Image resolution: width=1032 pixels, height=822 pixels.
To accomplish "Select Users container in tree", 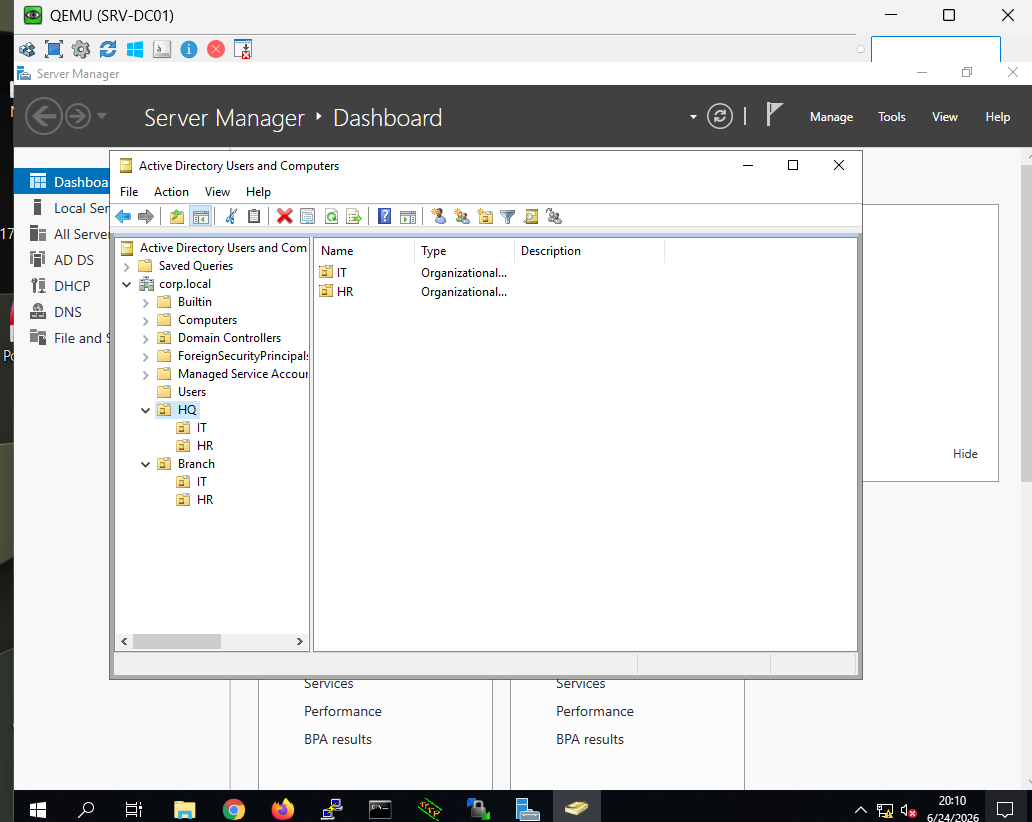I will [x=192, y=392].
